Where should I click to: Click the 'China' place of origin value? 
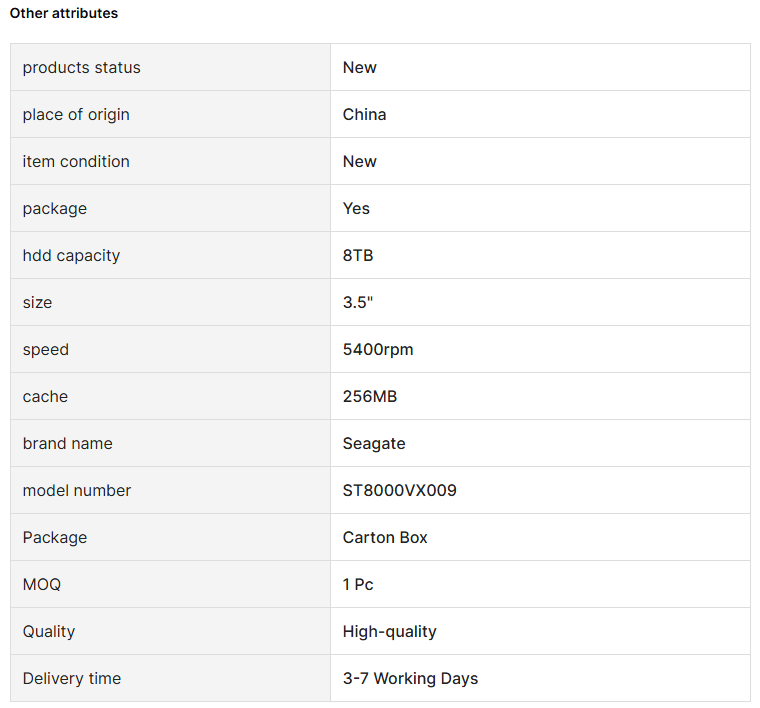[x=364, y=115]
